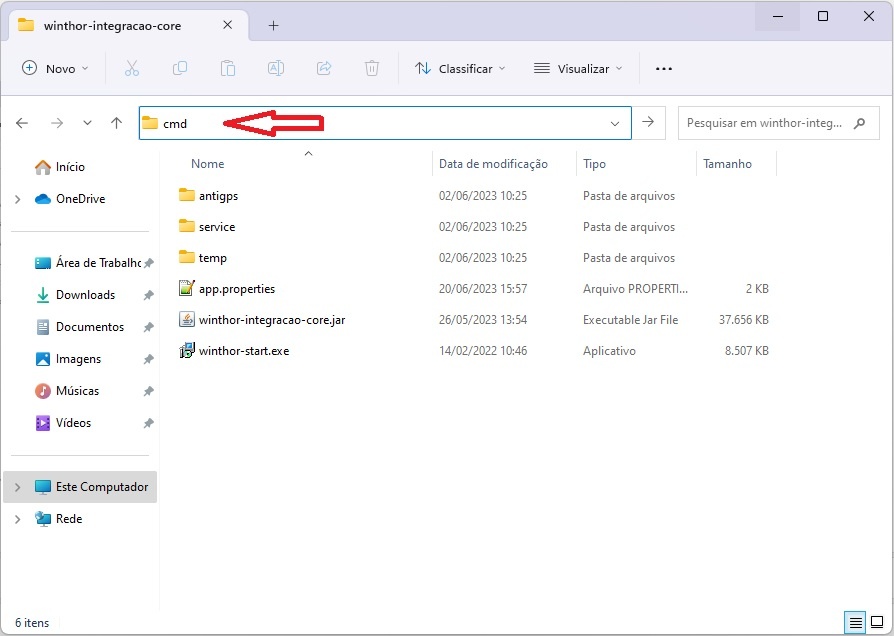The image size is (894, 636).
Task: Open Documentos in navigation pane
Action: tap(90, 327)
